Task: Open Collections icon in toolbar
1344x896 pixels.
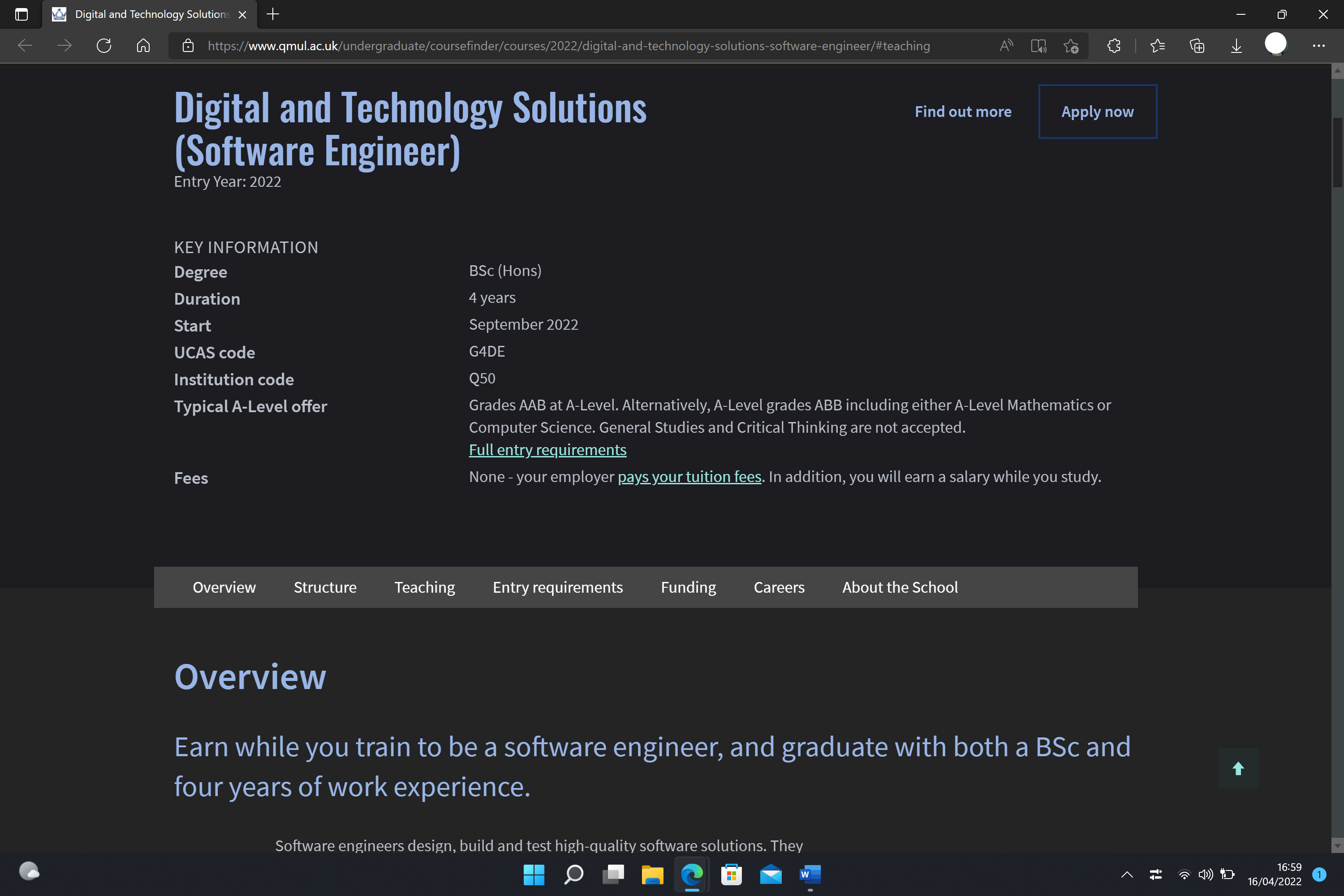Action: (1197, 46)
